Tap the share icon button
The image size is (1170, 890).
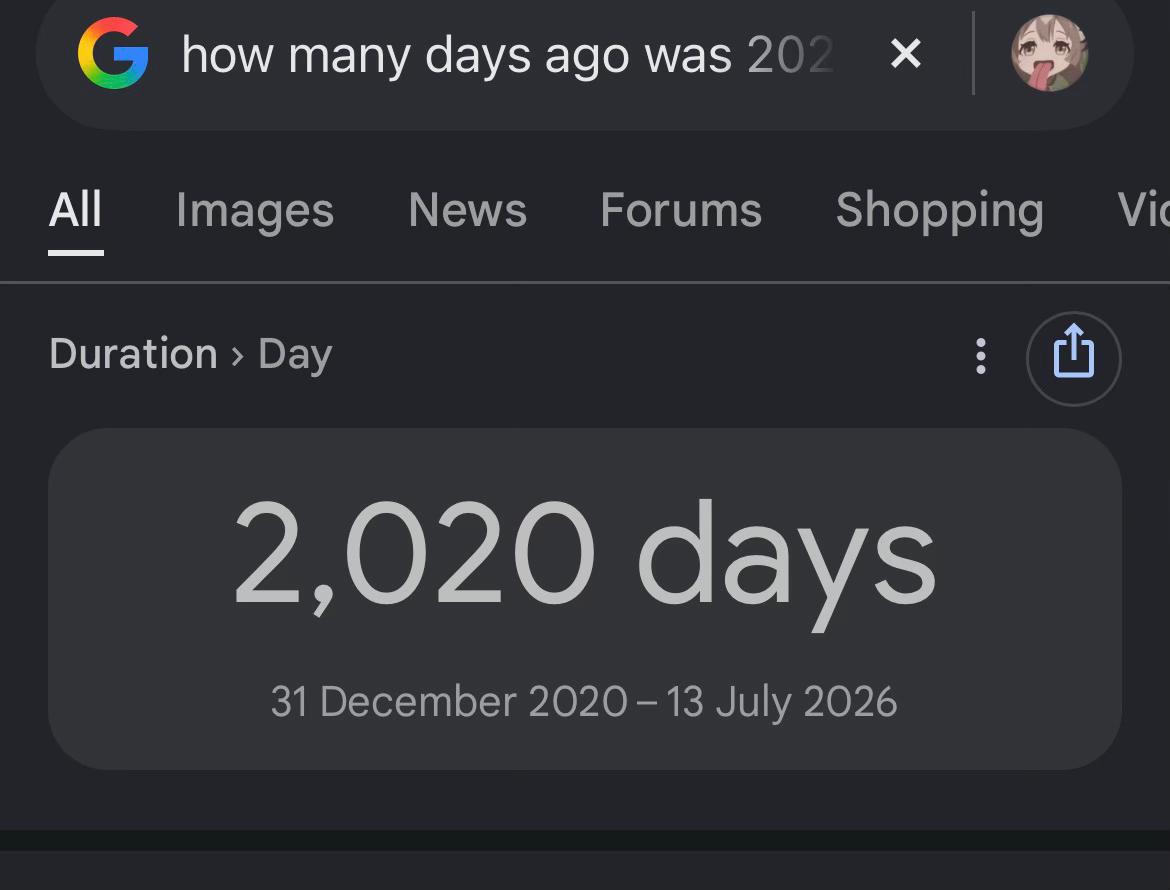tap(1074, 358)
